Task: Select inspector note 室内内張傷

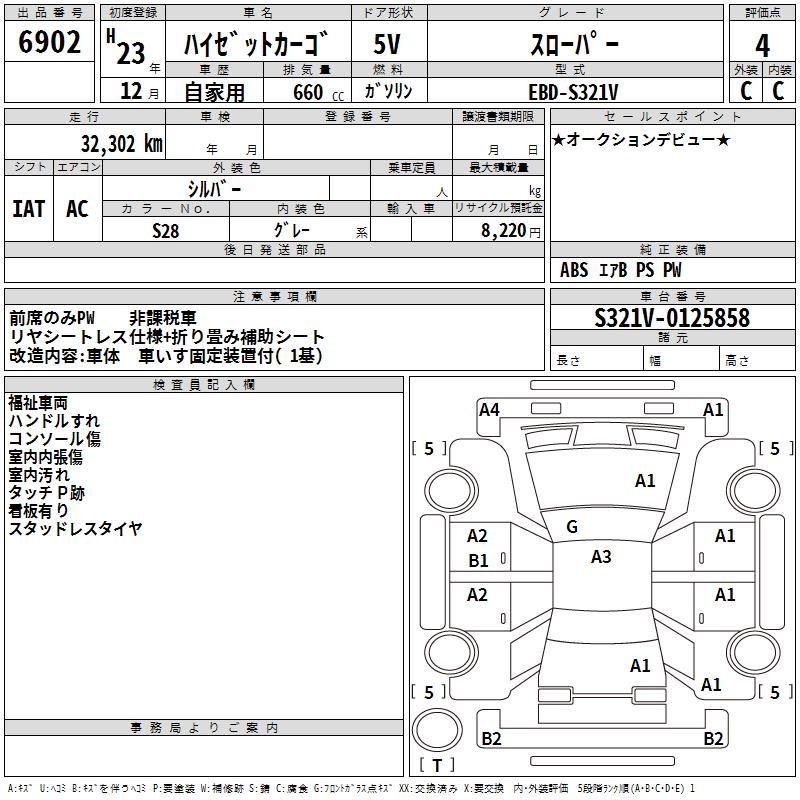Action: pos(45,457)
